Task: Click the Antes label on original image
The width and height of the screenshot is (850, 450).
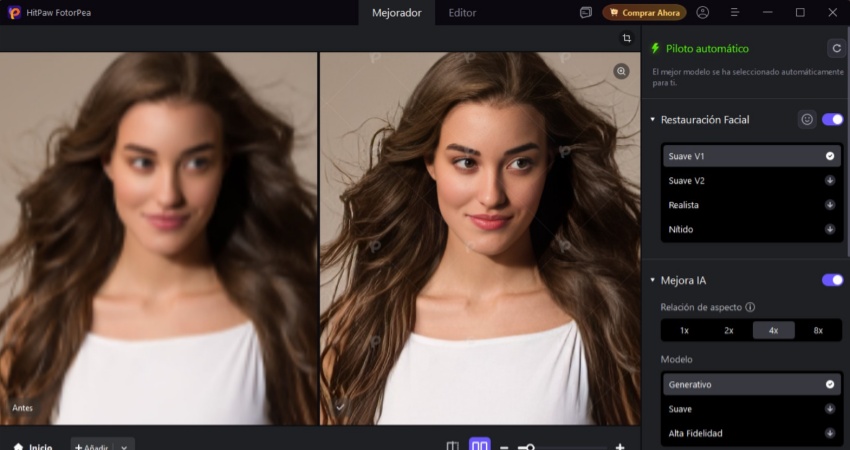Action: pos(23,408)
